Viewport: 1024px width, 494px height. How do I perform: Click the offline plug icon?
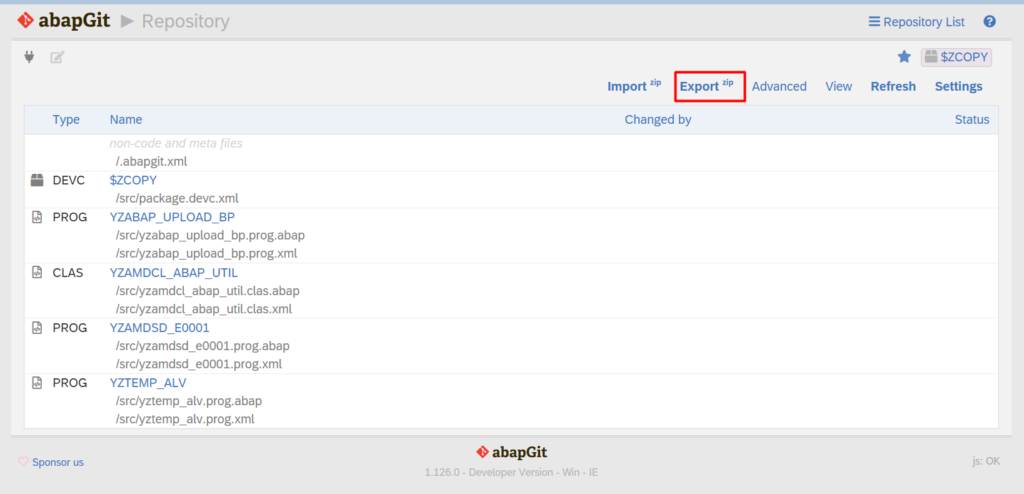coord(30,57)
